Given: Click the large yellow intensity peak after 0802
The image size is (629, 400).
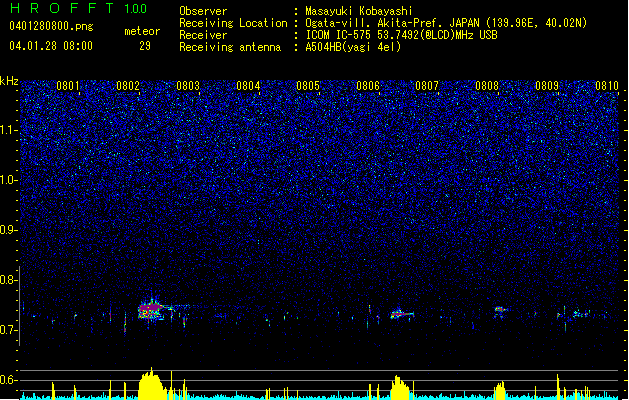Looking at the screenshot, I should 152,384.
